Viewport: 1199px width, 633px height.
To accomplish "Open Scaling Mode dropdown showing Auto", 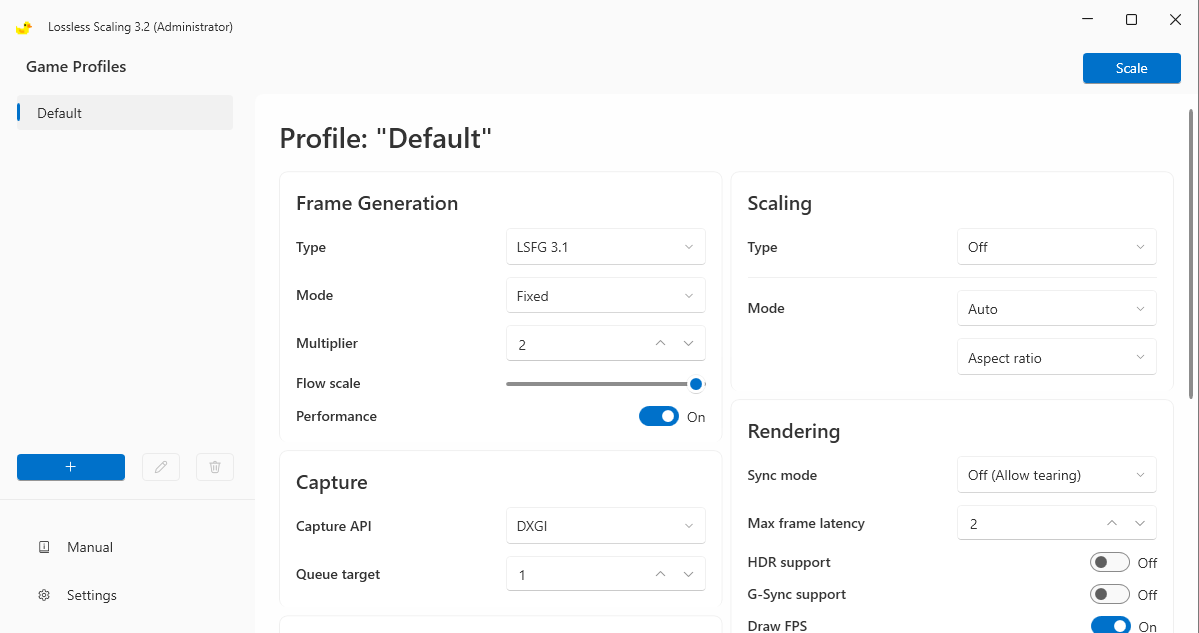I will click(x=1057, y=309).
